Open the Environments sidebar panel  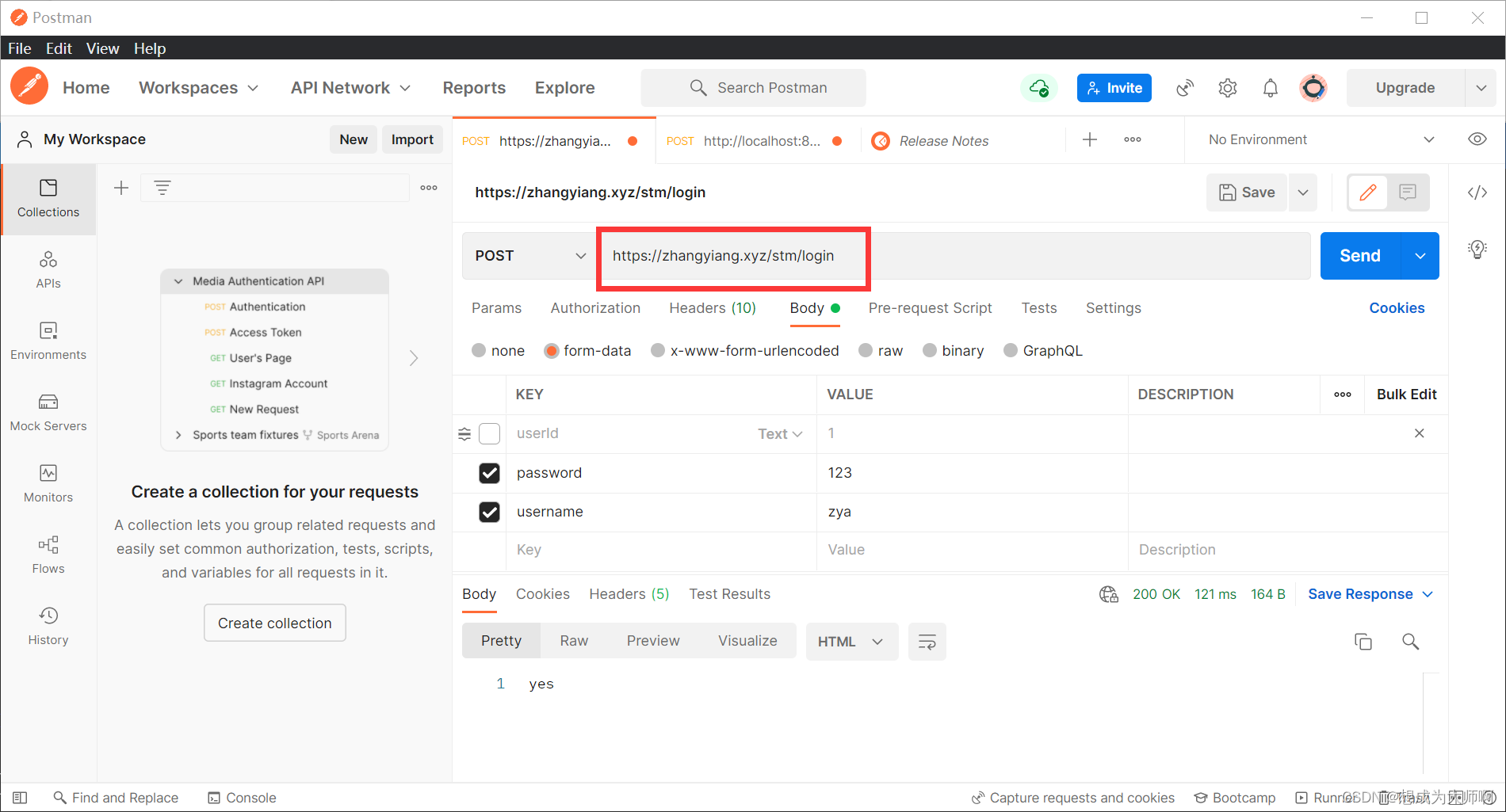[x=48, y=341]
